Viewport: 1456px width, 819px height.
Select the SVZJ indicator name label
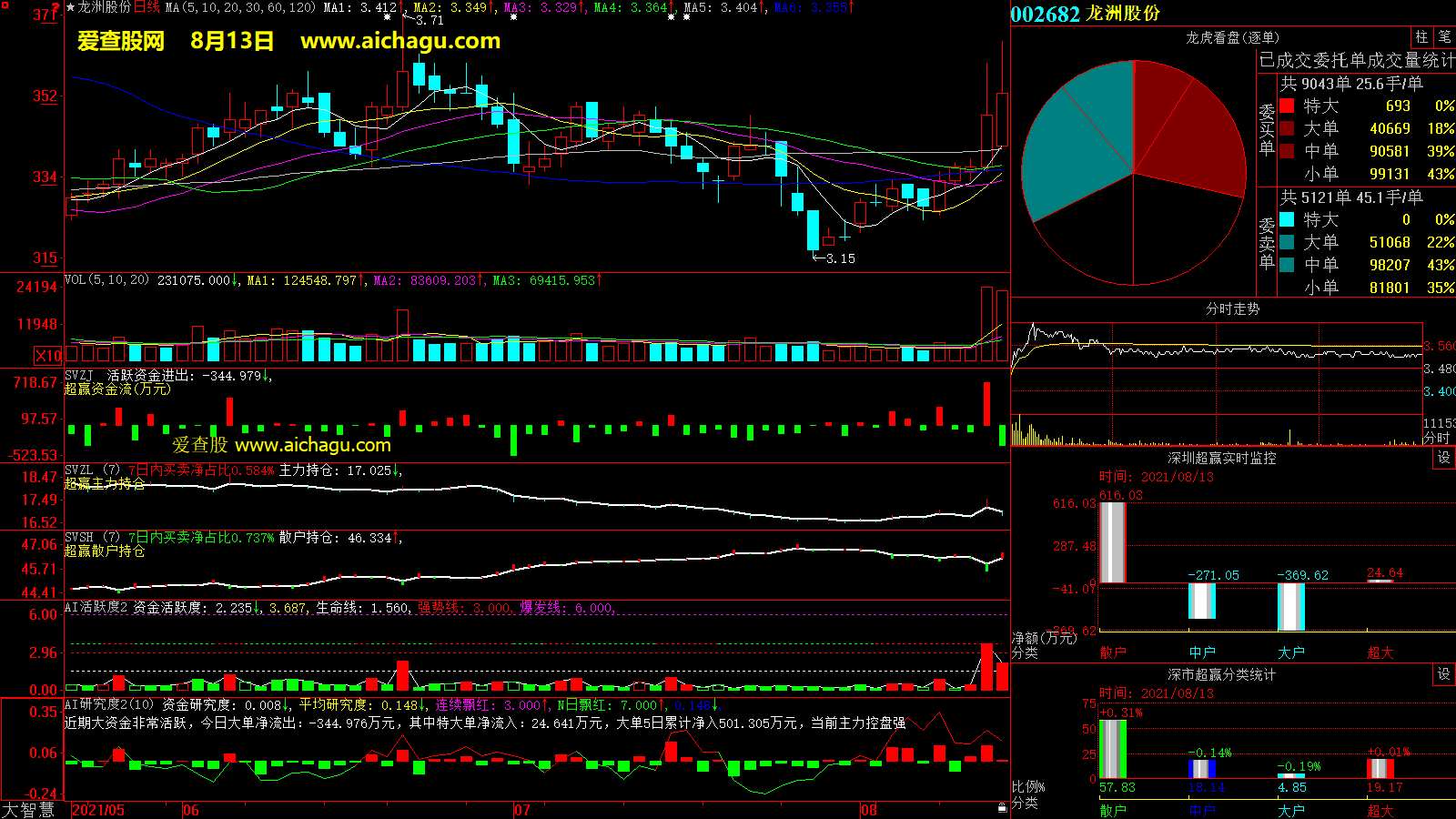pyautogui.click(x=79, y=375)
